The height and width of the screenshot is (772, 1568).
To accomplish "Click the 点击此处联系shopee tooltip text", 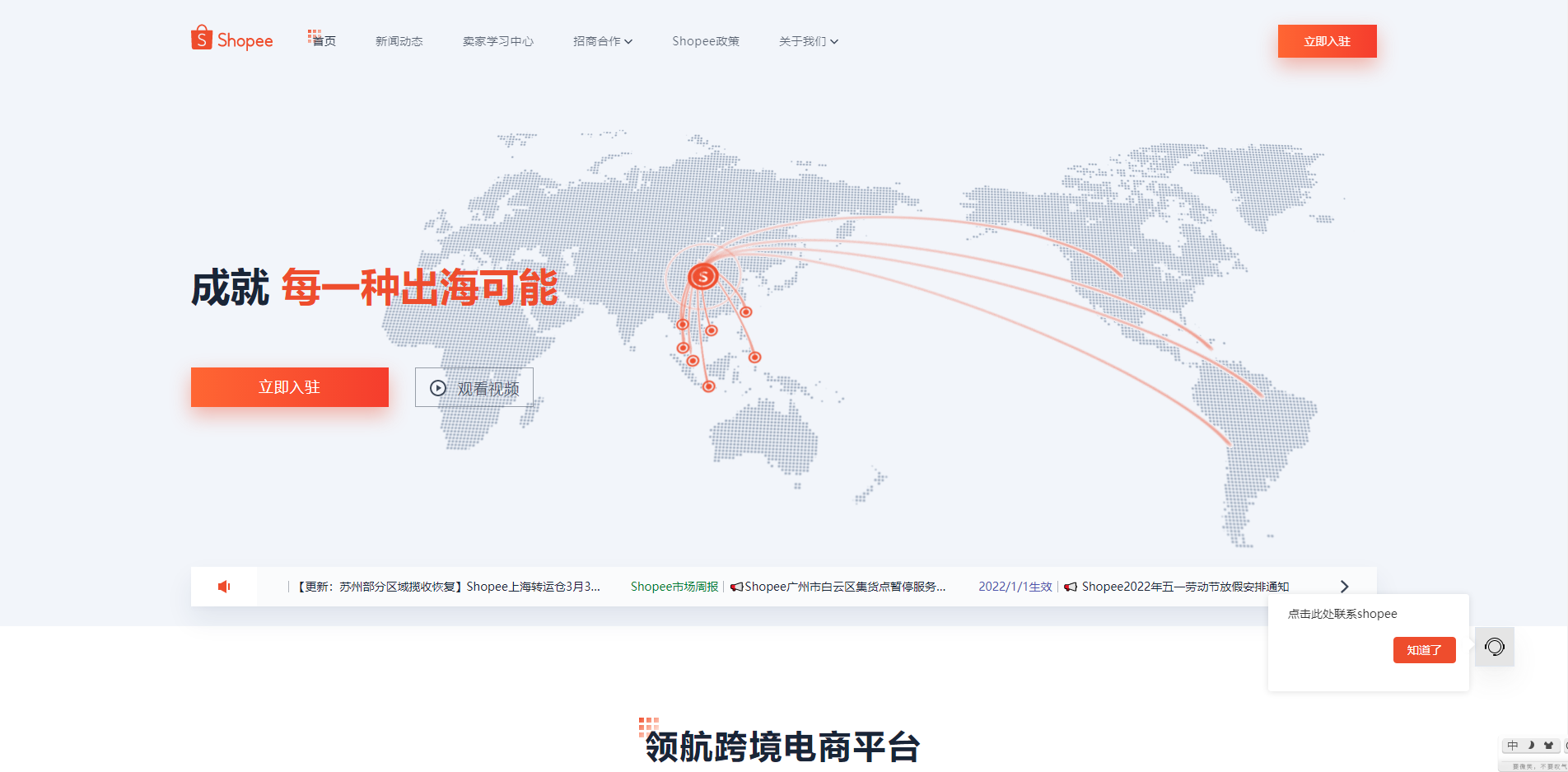I will coord(1342,614).
